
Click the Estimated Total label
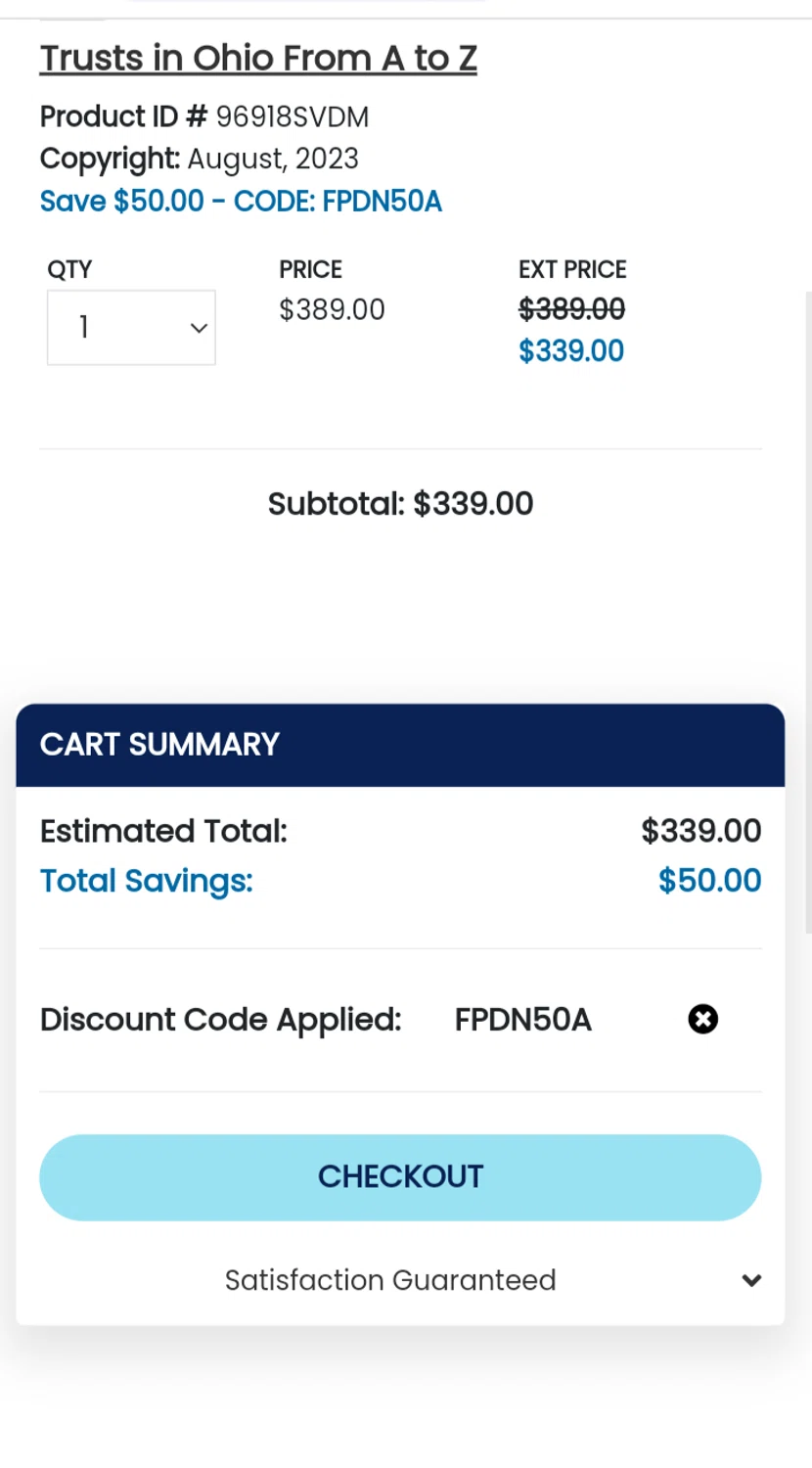[163, 831]
